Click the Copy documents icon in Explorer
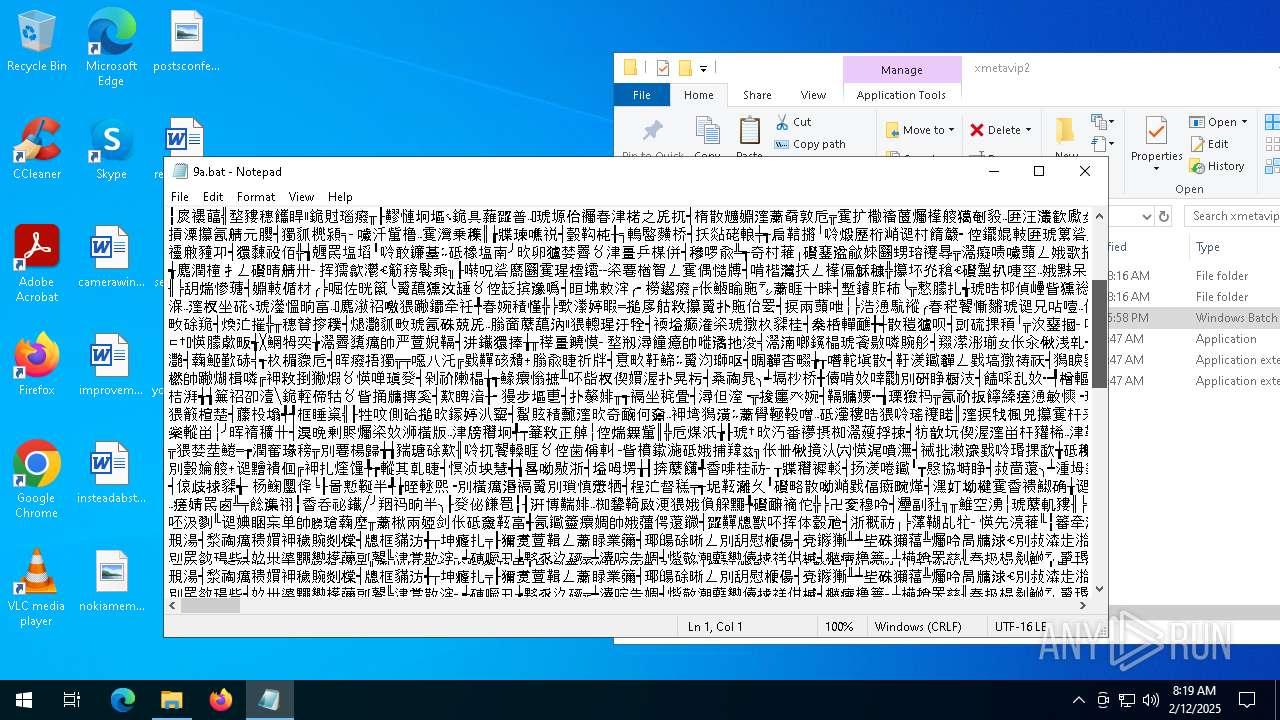Viewport: 1280px width, 720px height. 708,132
